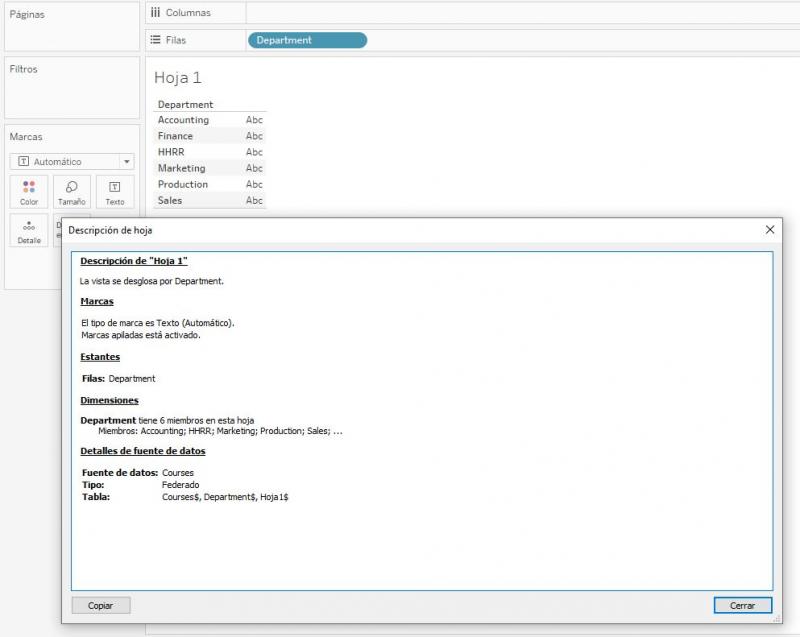
Task: Click the Texto mark property button
Action: point(114,192)
